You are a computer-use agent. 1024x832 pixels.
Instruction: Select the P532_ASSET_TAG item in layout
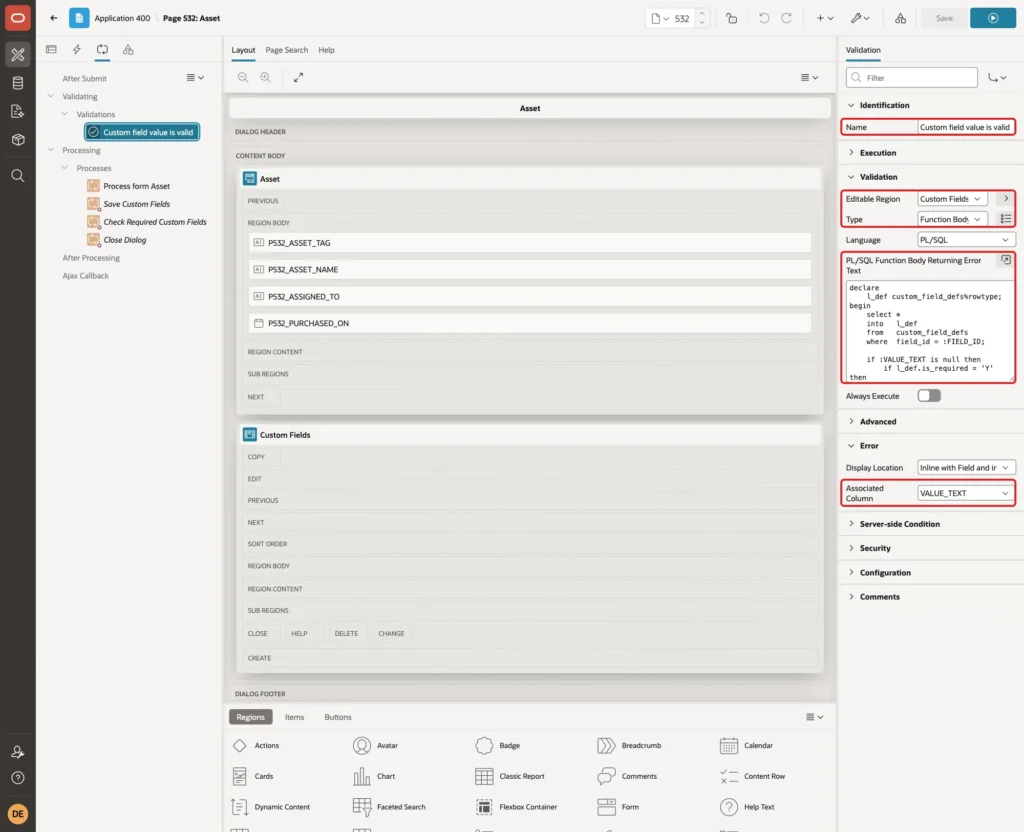pos(530,243)
